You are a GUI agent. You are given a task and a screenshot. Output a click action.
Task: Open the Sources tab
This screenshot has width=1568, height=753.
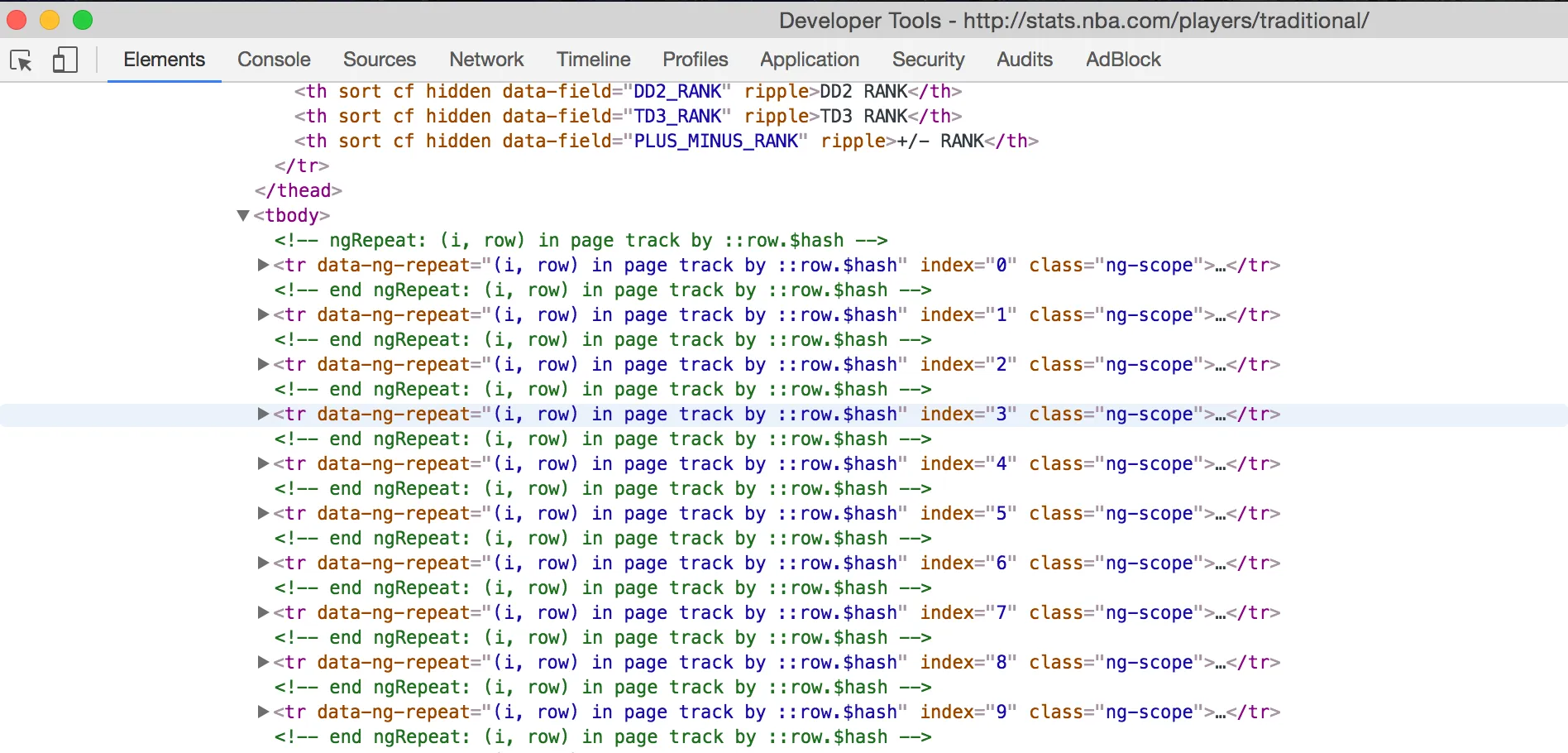click(380, 60)
